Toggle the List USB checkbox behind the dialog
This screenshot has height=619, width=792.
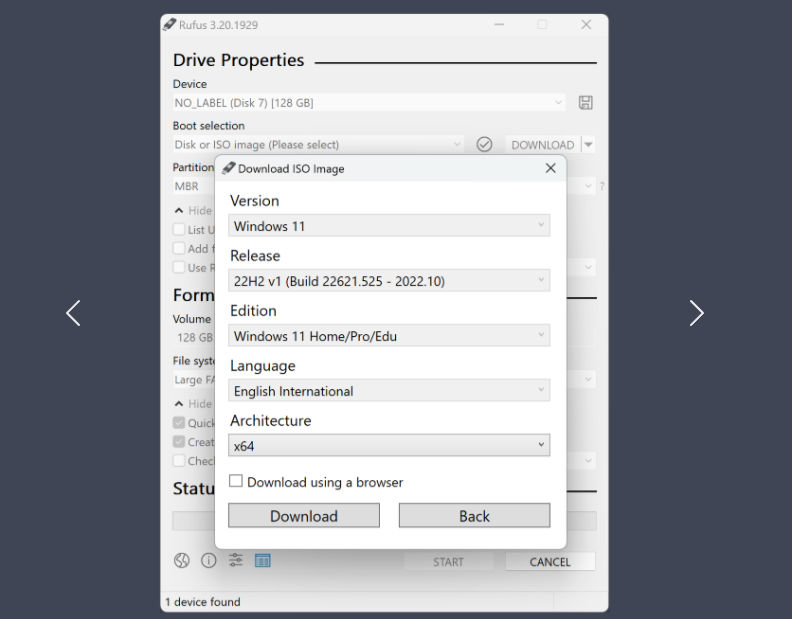[179, 229]
